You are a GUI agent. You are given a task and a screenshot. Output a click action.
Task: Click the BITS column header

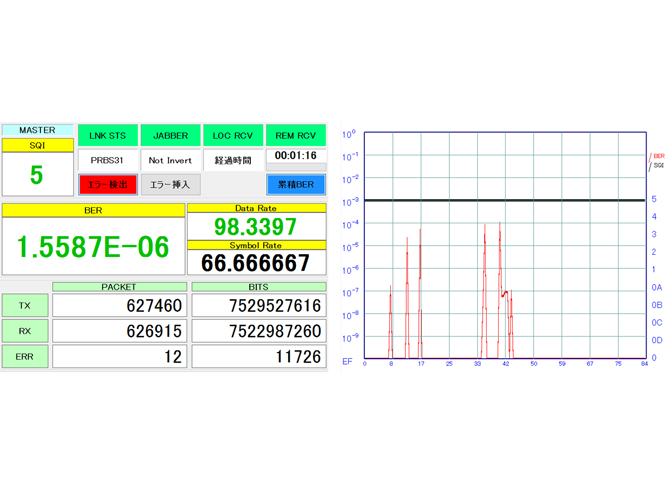click(x=257, y=287)
